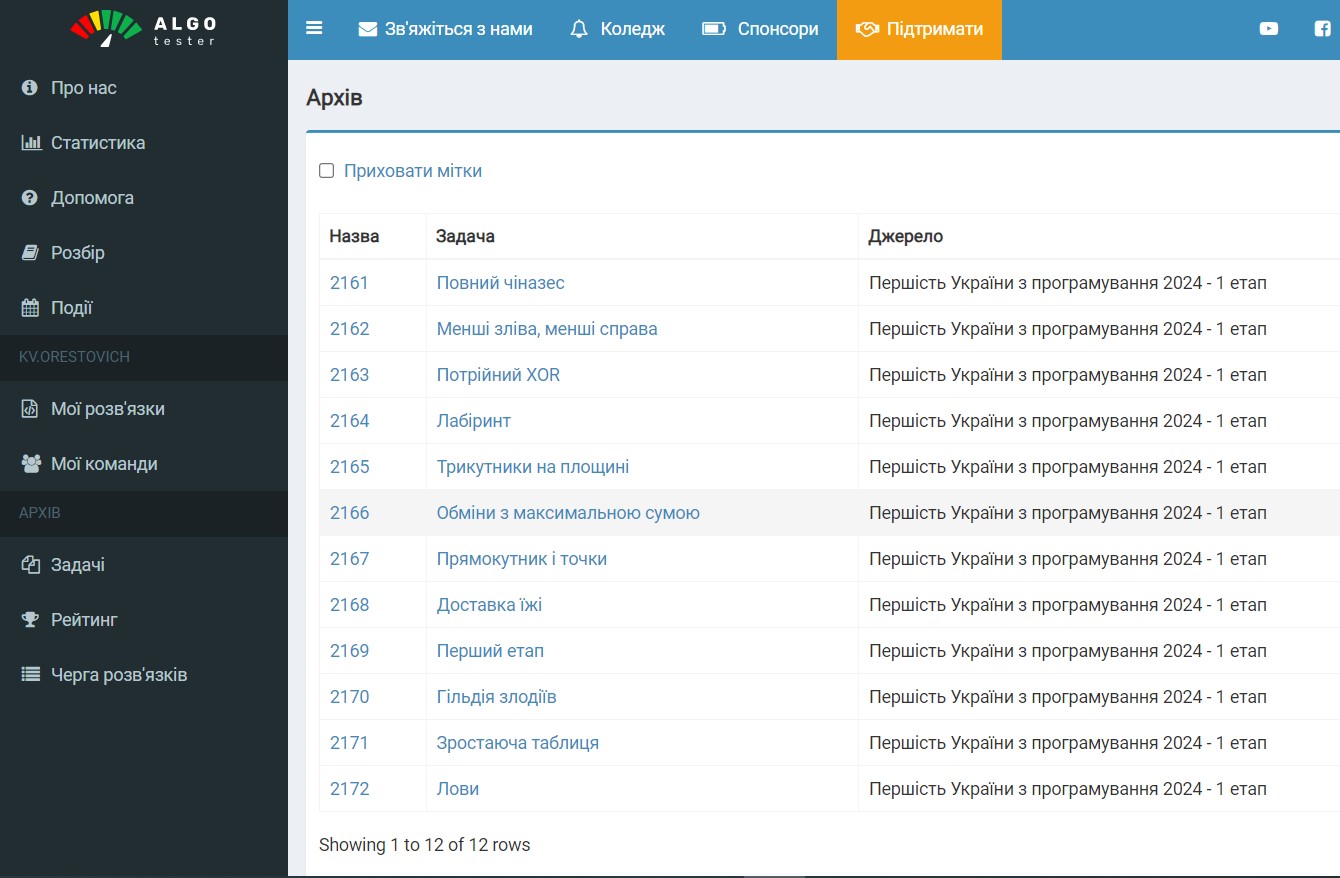The width and height of the screenshot is (1340, 878).
Task: Click the bar chart icon for Статистика
Action: tap(31, 143)
